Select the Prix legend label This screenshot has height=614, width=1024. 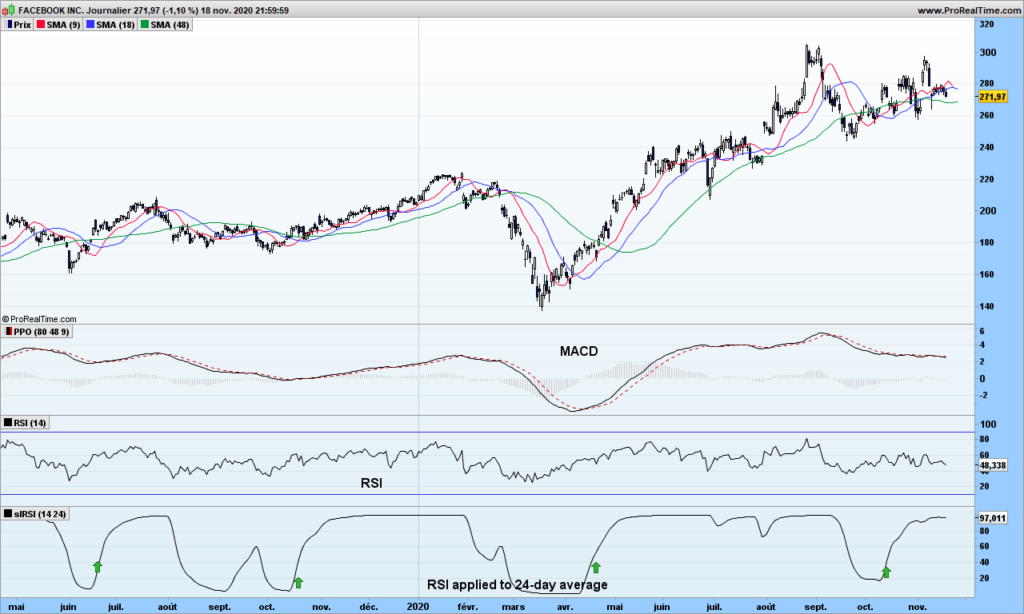pos(22,25)
